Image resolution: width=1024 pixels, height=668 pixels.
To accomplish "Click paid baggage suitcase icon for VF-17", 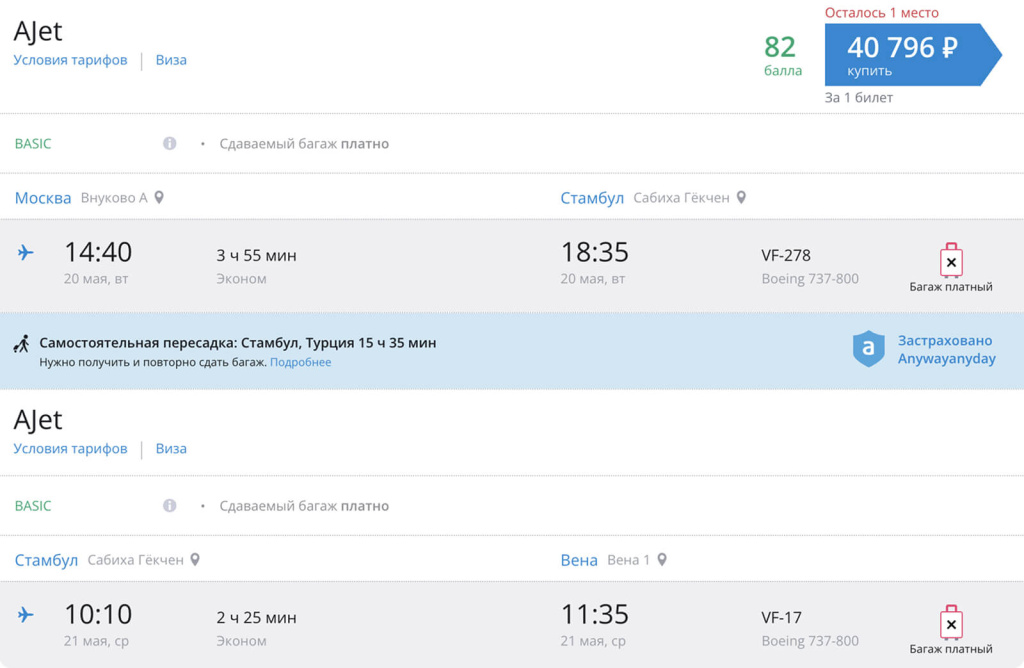I will 952,623.
